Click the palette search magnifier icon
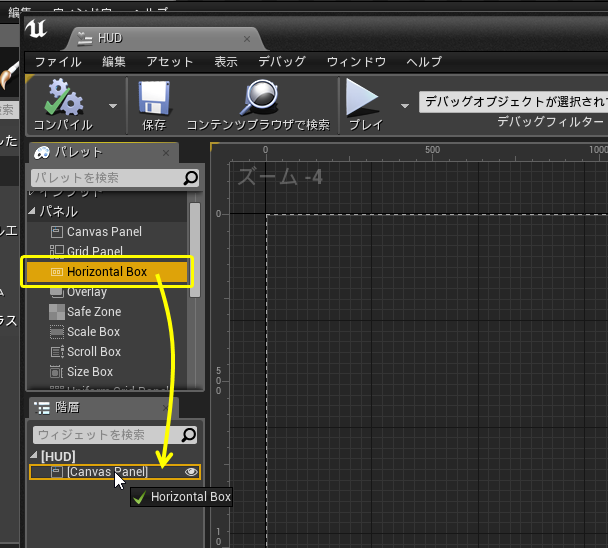This screenshot has width=608, height=548. tap(191, 178)
